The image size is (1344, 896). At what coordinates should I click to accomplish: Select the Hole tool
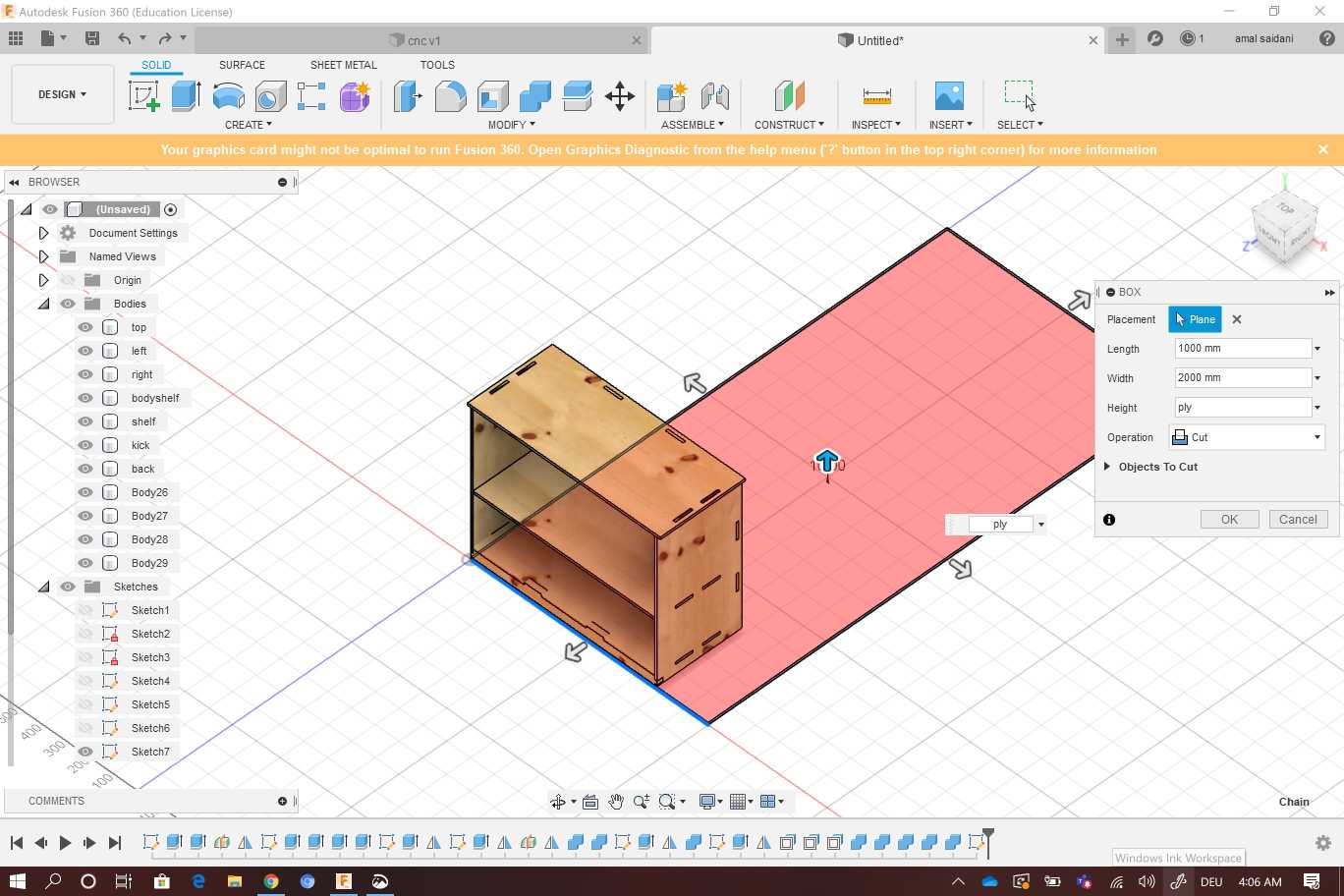click(270, 96)
